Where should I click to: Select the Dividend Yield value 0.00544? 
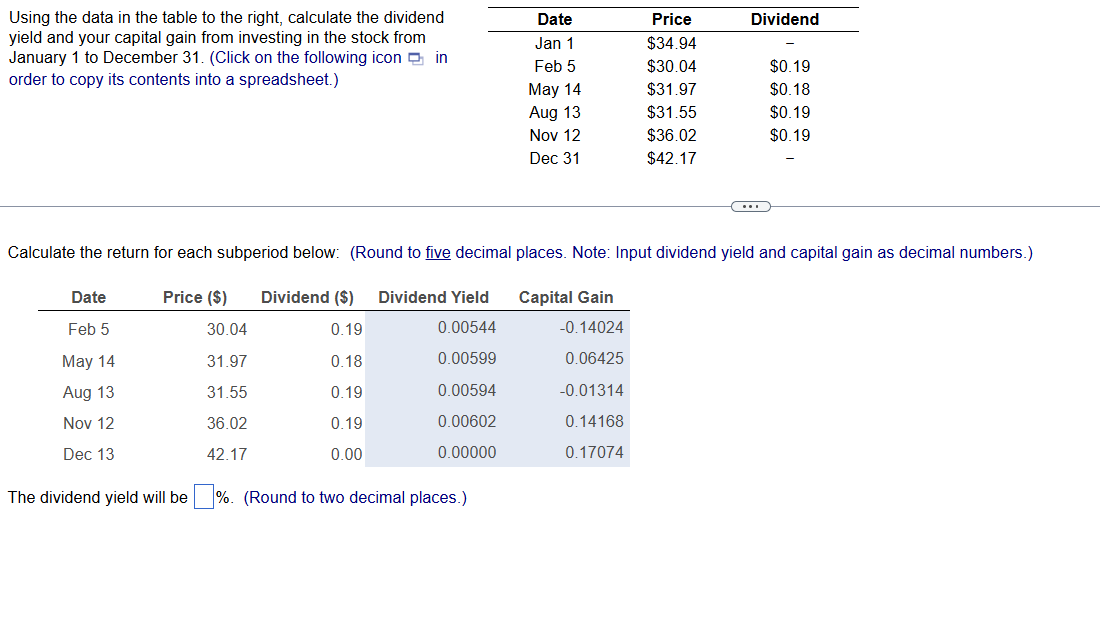(x=467, y=328)
